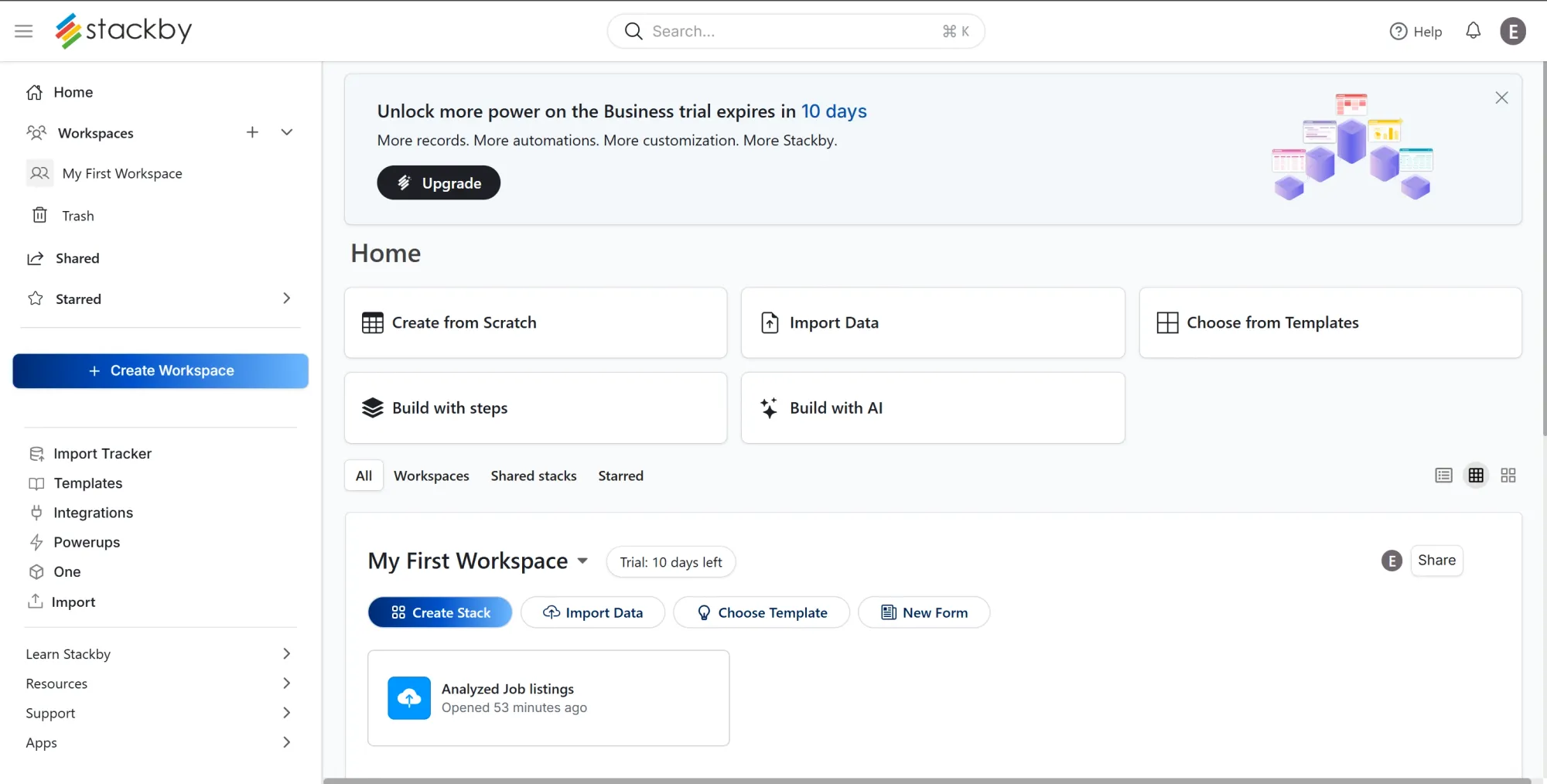This screenshot has height=784, width=1547.
Task: Open the user avatar E in header
Action: tap(1513, 31)
